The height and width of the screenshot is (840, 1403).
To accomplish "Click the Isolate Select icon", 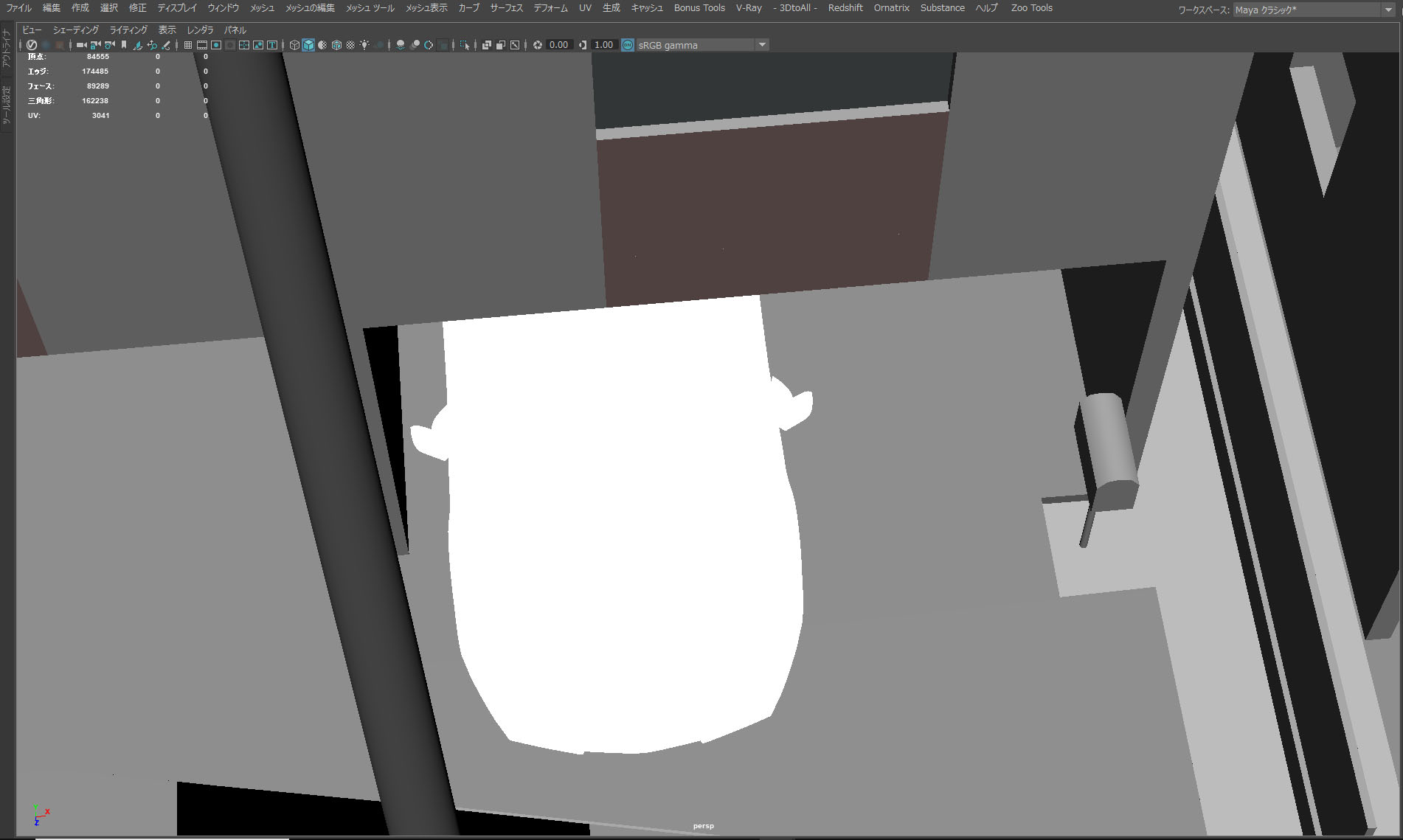I will coord(465,45).
